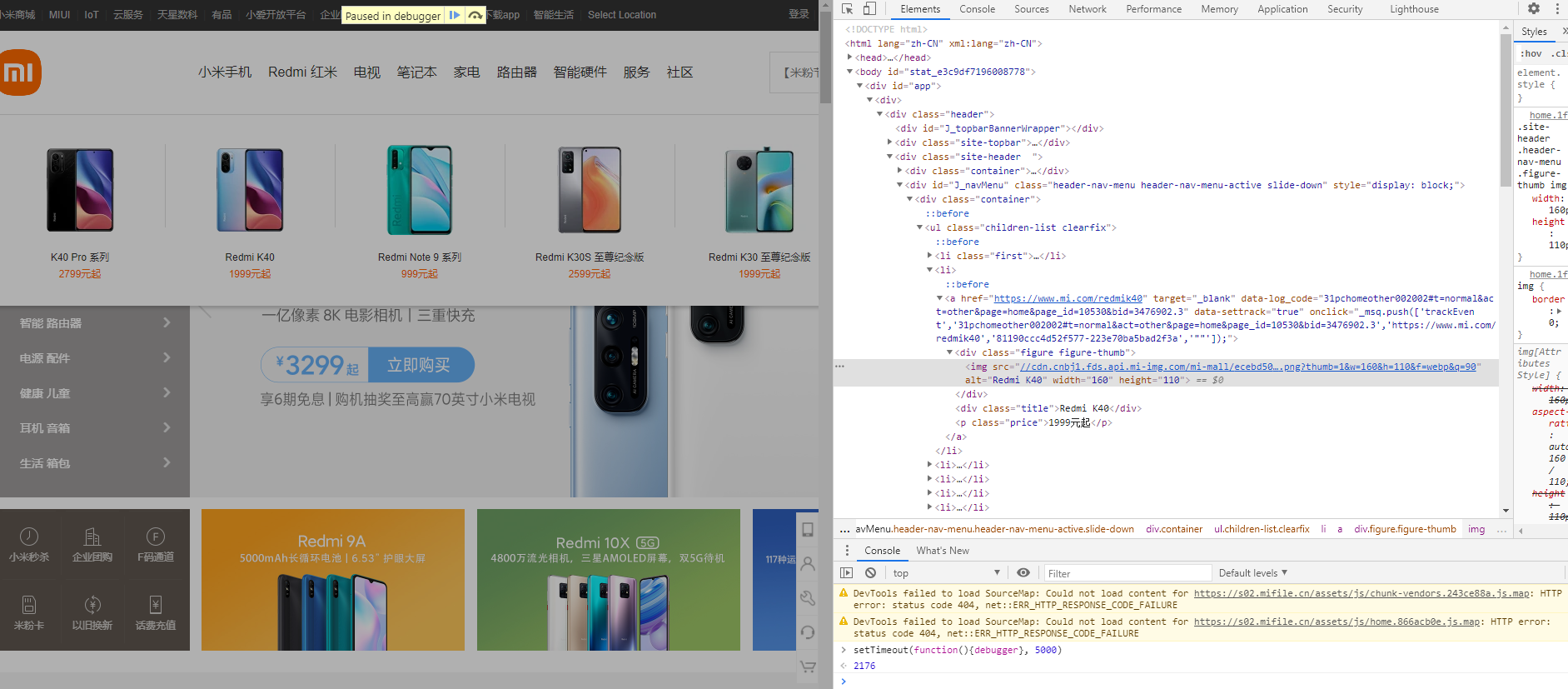Image resolution: width=1568 pixels, height=689 pixels.
Task: Open chunk-vendors source map link in console
Action: [x=1362, y=594]
